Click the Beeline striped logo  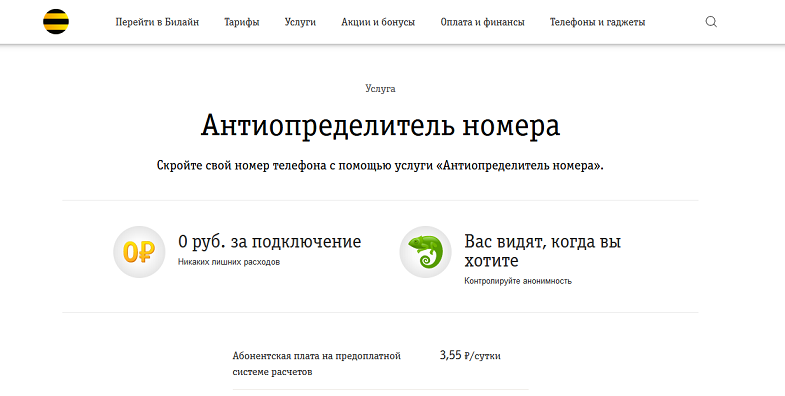tap(56, 22)
